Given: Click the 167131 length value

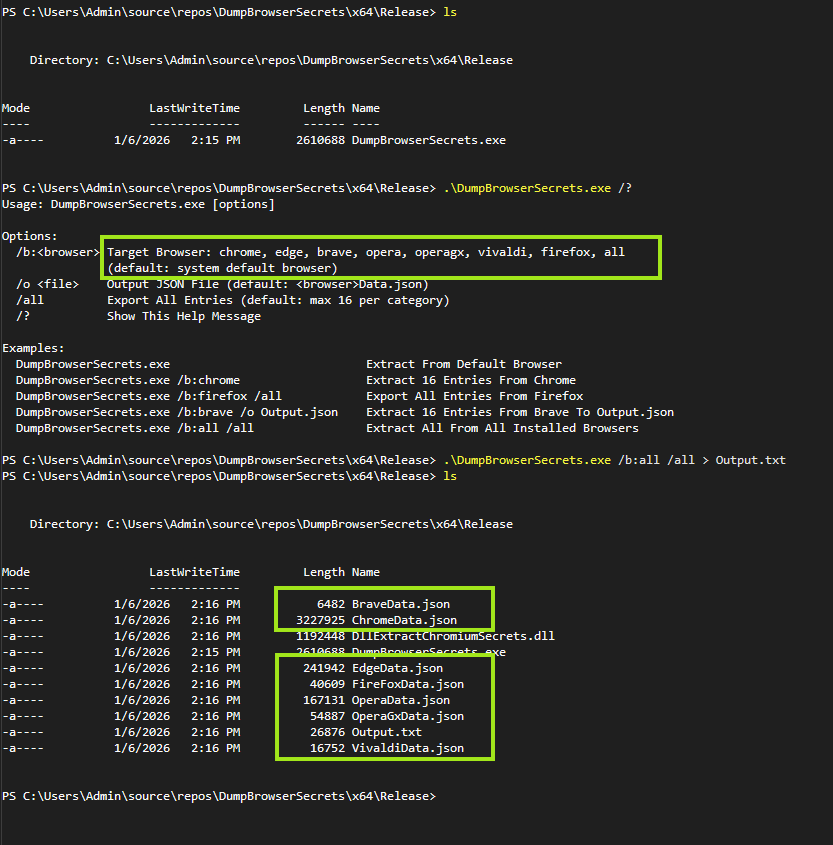Looking at the screenshot, I should tap(324, 701).
